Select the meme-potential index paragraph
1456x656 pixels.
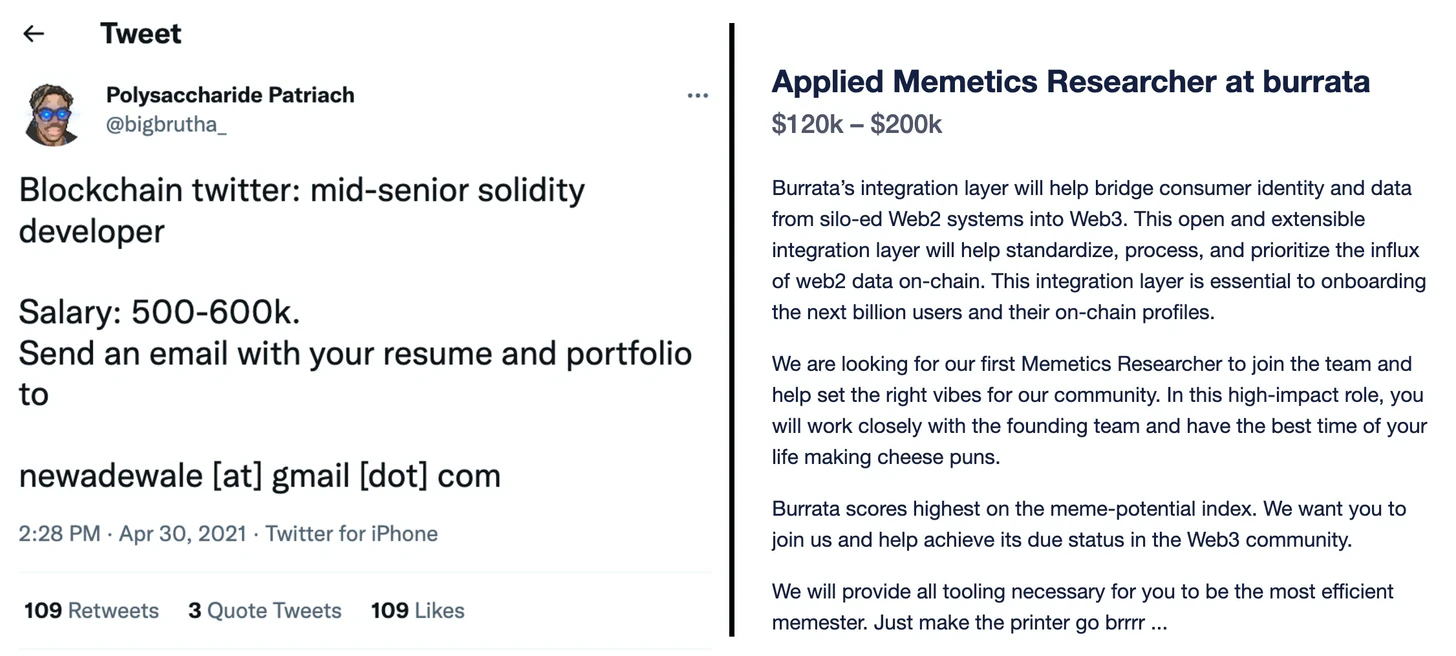pyautogui.click(x=1089, y=524)
